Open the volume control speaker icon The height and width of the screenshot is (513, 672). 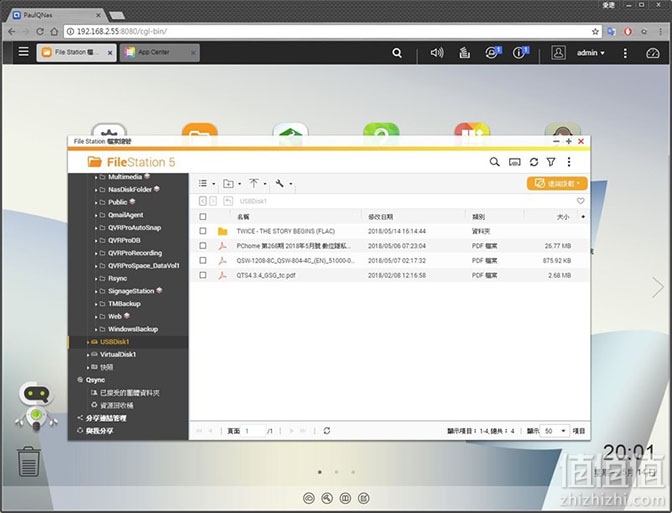(x=437, y=53)
